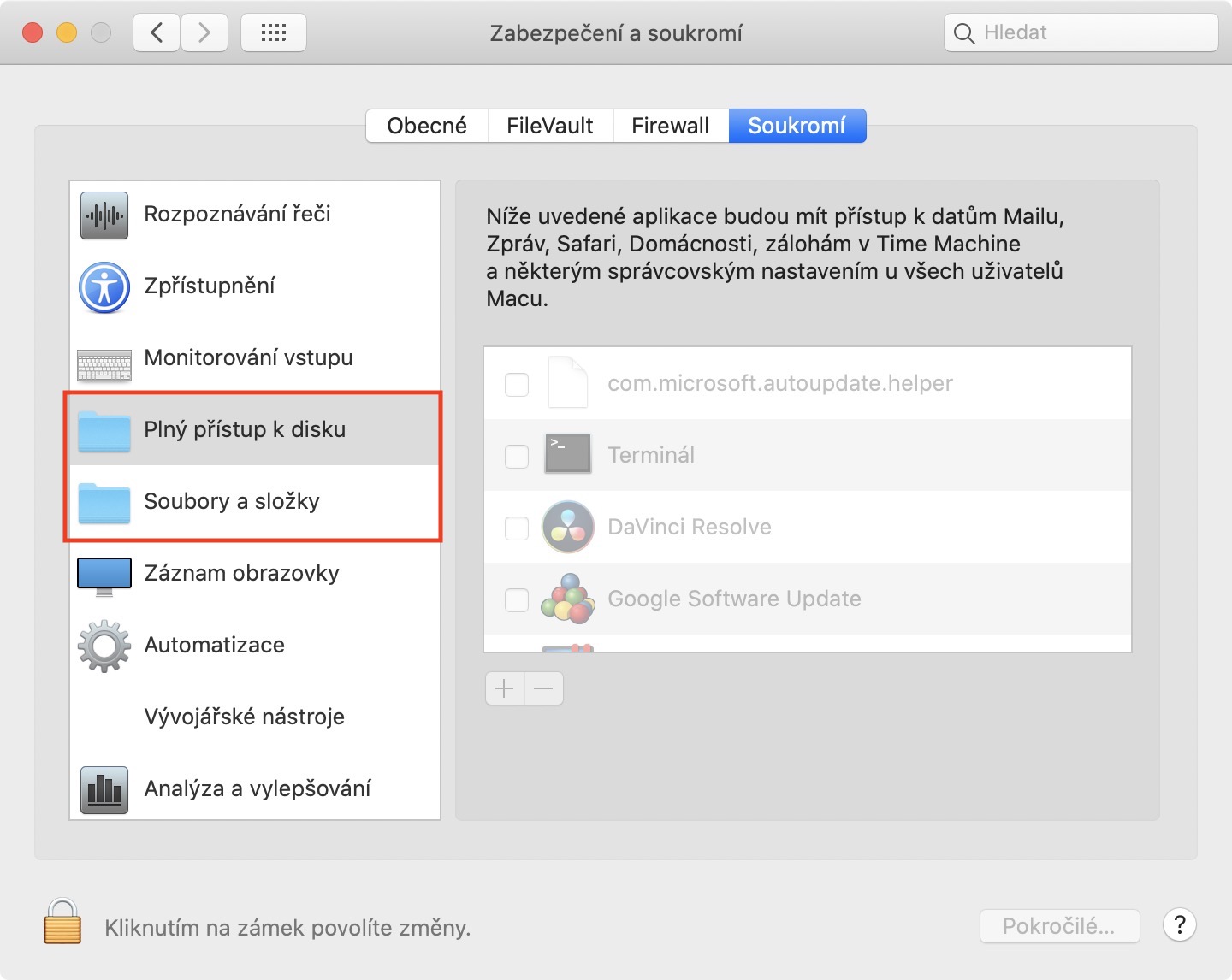Click the lock icon to allow changes
Screen dimensions: 1232x980
point(62,922)
